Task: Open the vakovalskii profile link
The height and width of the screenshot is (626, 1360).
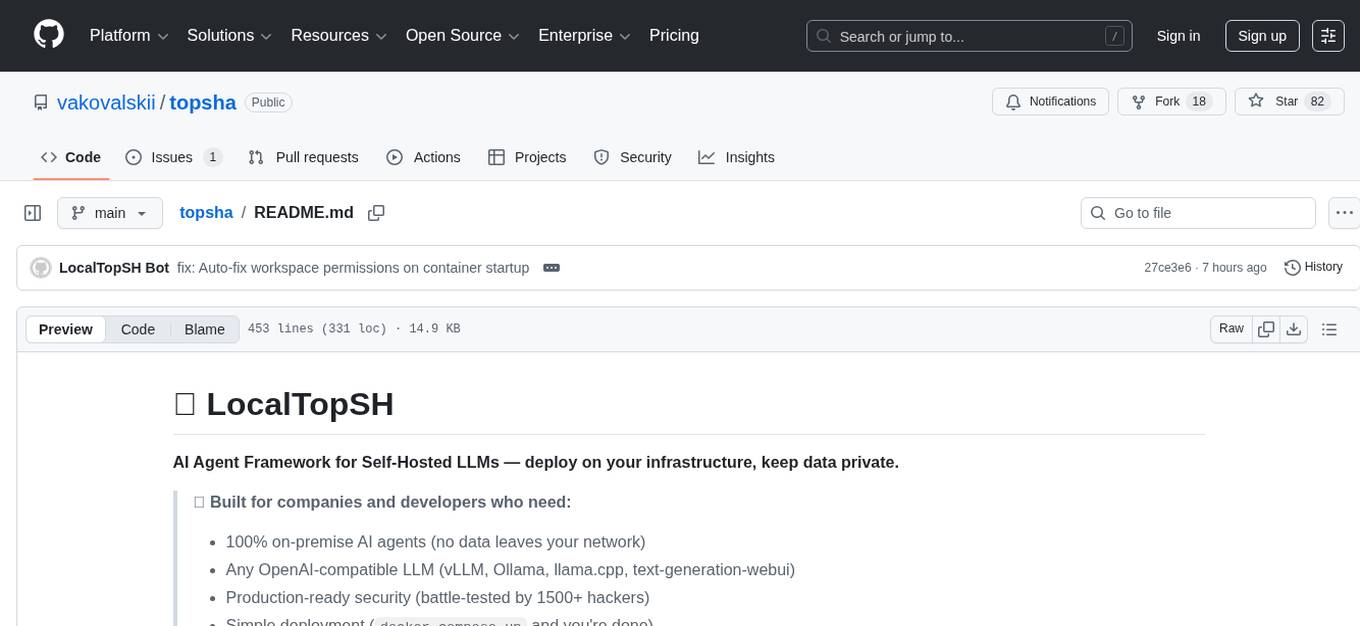Action: [105, 102]
